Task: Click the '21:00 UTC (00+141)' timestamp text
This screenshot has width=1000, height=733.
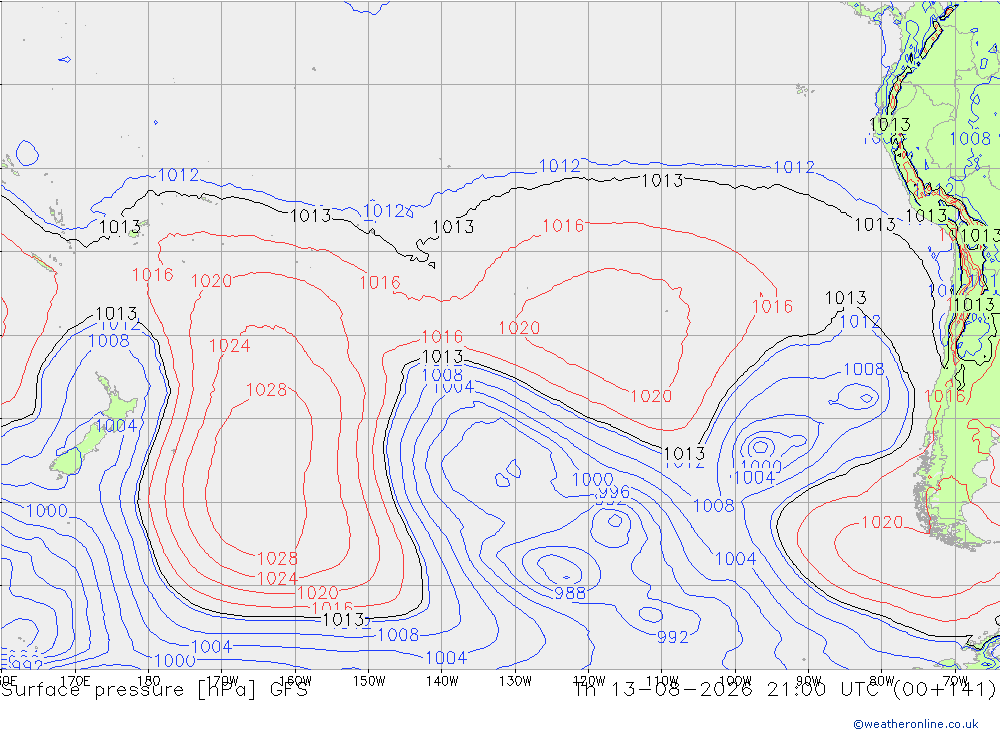Action: coord(881,690)
